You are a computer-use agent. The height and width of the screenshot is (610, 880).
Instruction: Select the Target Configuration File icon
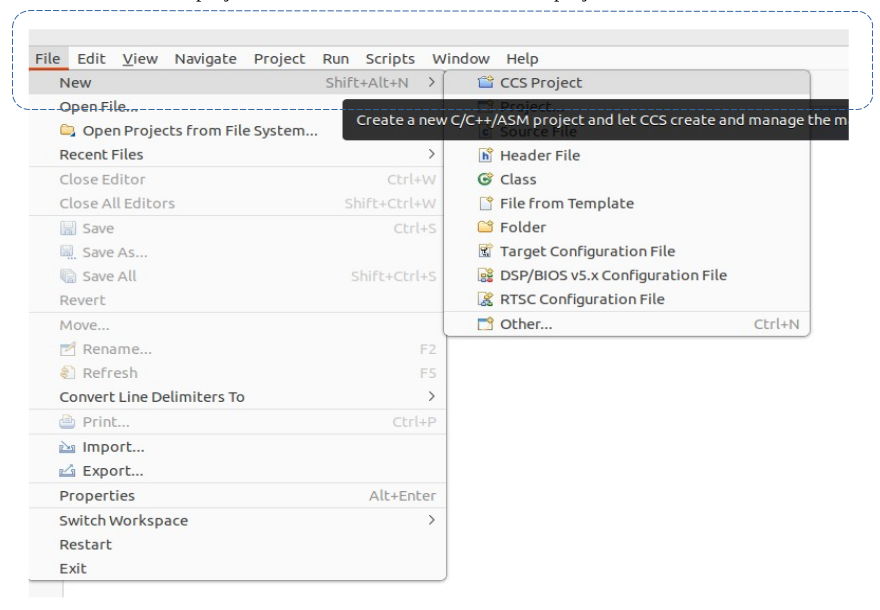click(485, 251)
